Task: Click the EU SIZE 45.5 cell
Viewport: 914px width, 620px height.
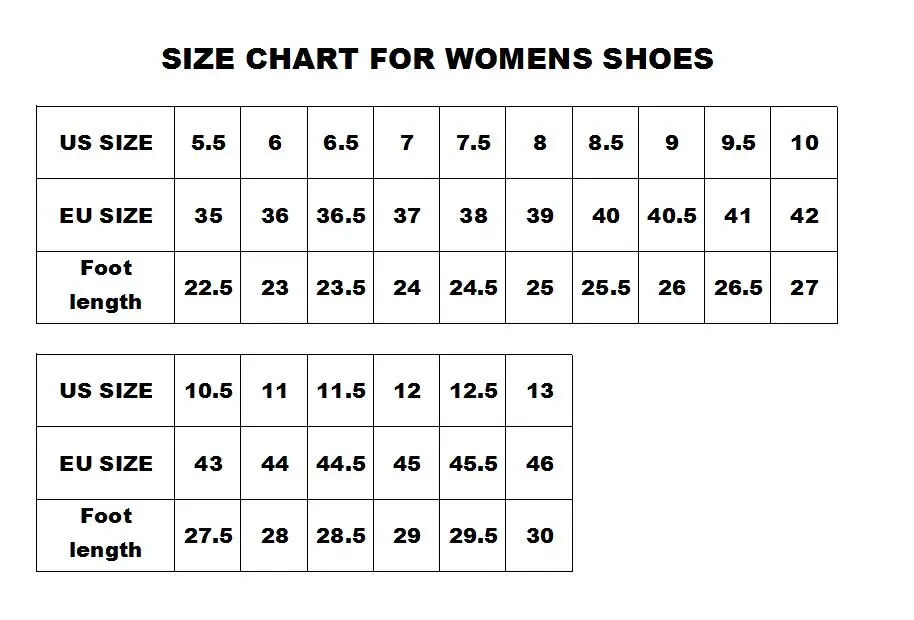Action: click(x=473, y=463)
